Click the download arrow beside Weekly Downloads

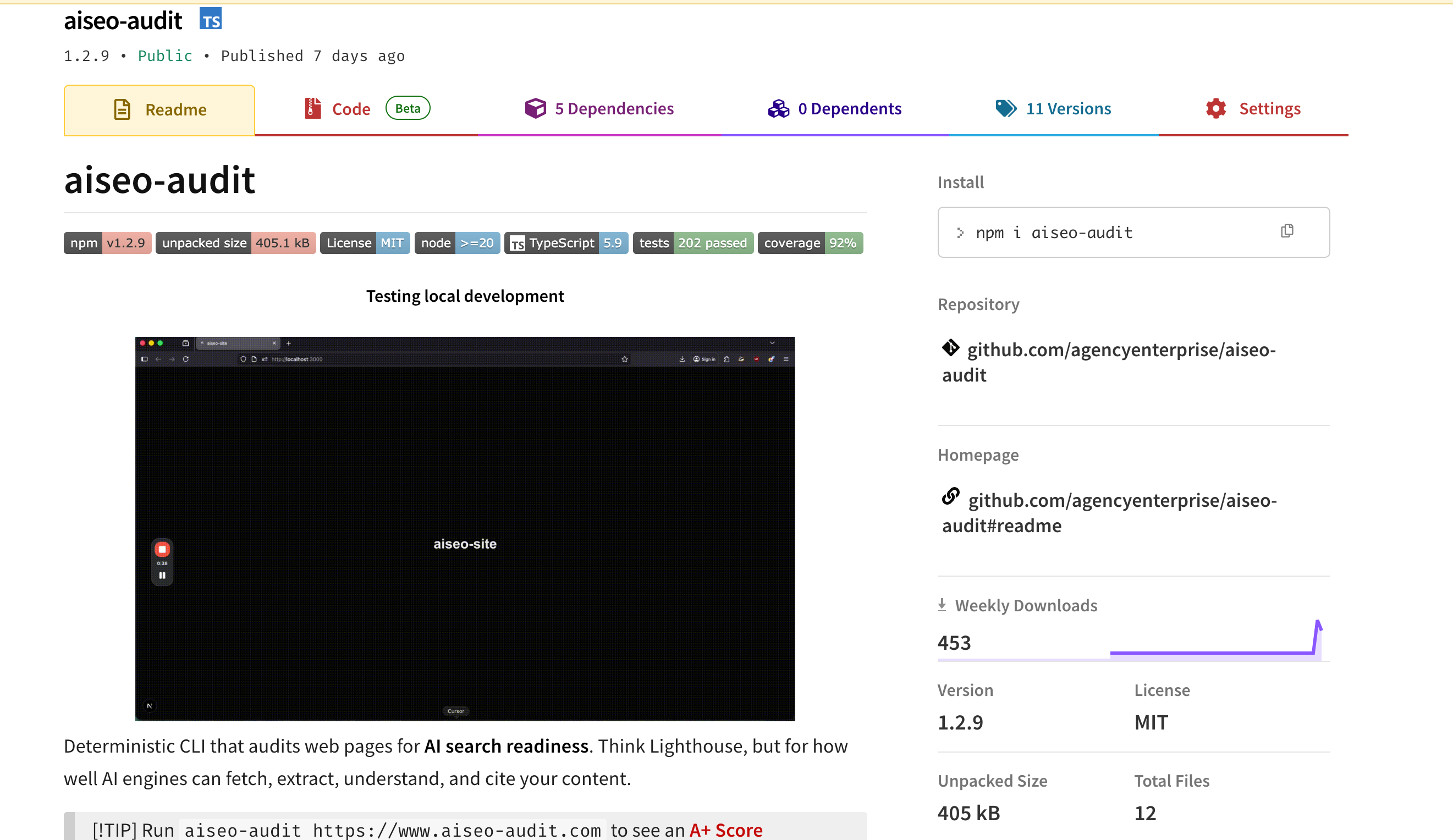click(943, 604)
